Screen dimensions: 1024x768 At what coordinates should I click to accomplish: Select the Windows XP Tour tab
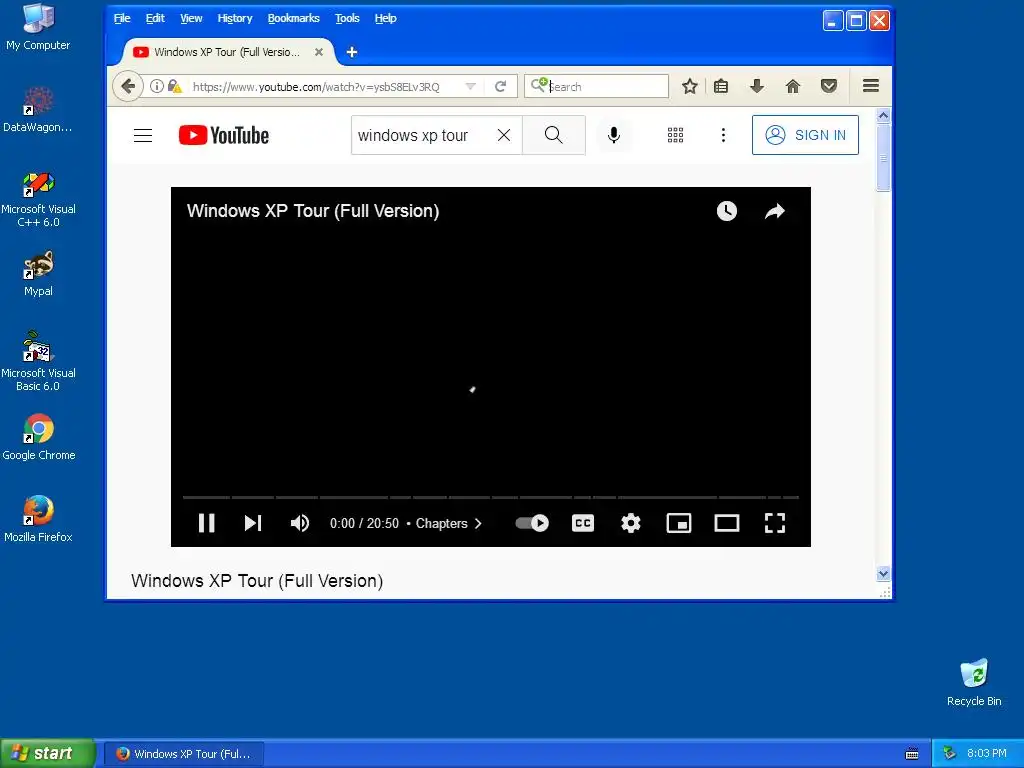(x=226, y=52)
